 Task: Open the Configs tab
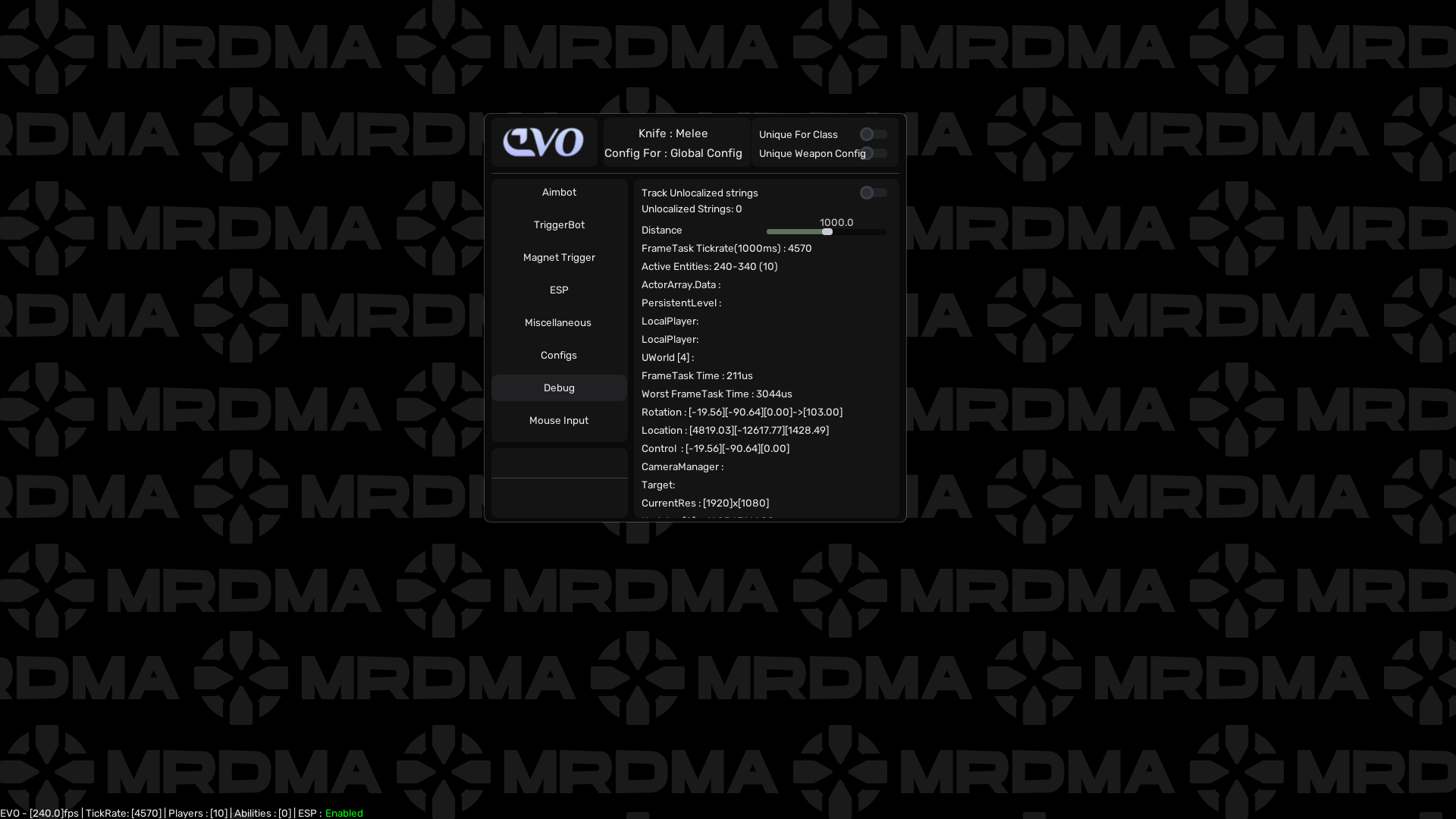[559, 356]
